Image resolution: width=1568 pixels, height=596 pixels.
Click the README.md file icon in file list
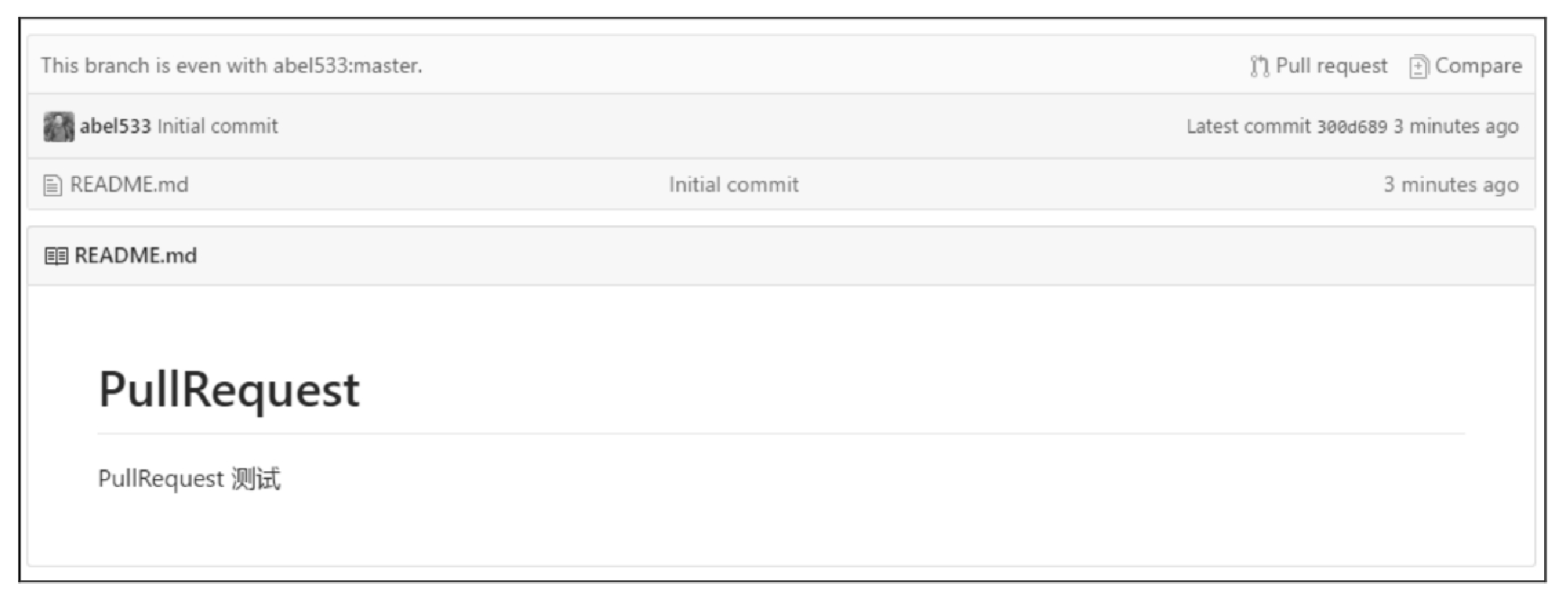click(x=52, y=185)
